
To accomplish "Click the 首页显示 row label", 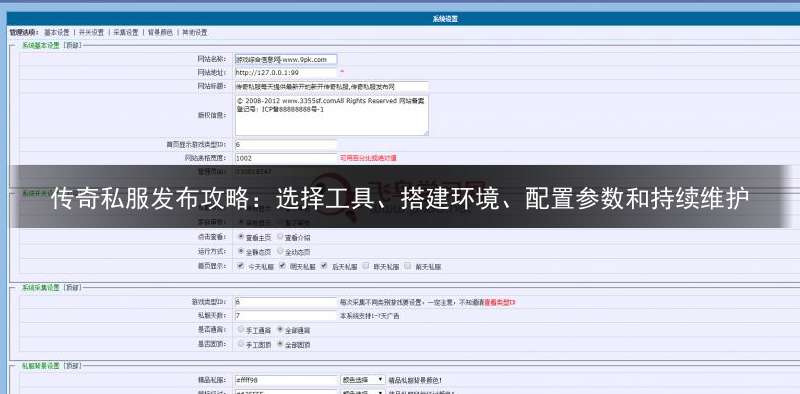I will [212, 266].
